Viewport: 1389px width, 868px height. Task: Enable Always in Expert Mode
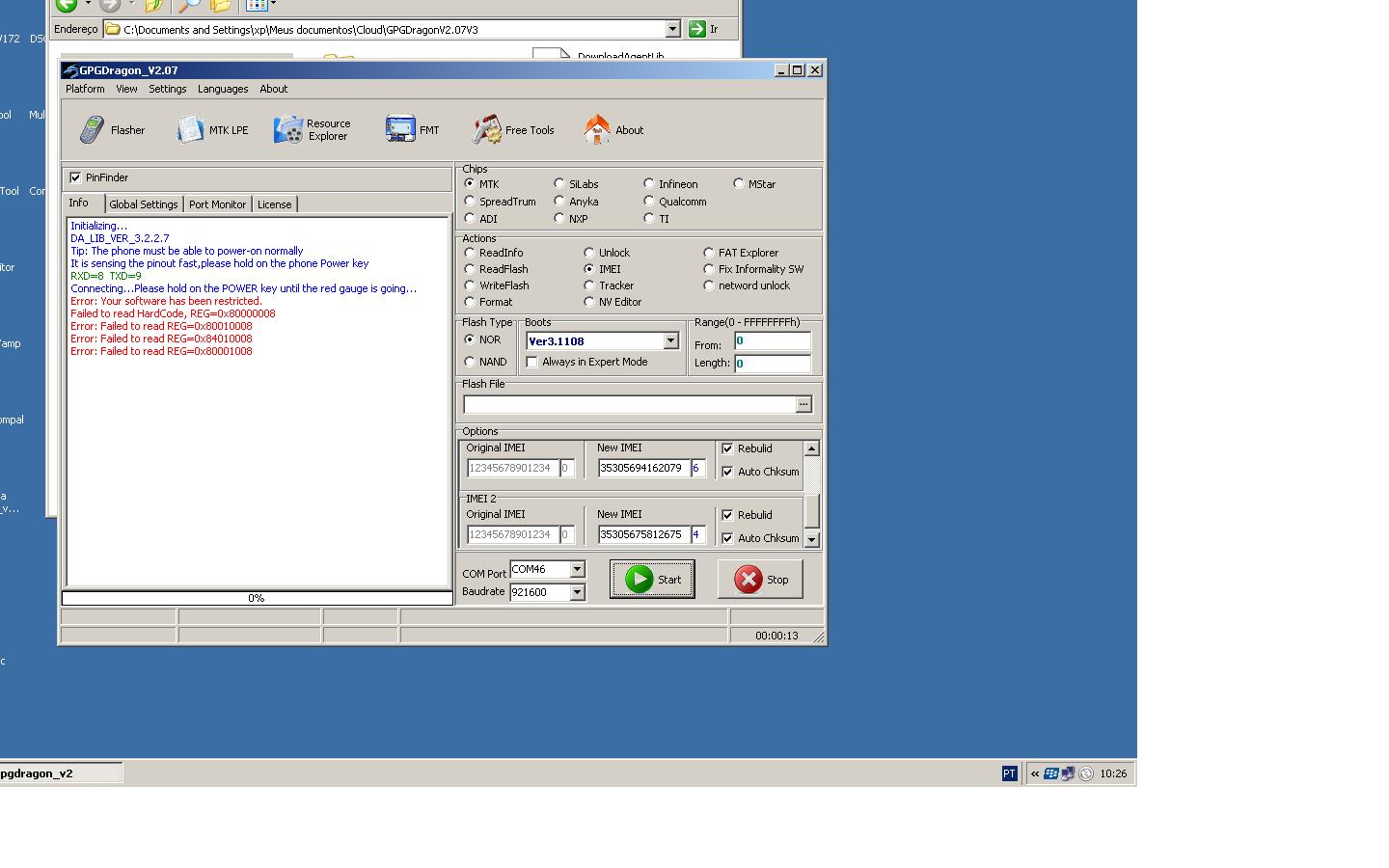pos(532,362)
